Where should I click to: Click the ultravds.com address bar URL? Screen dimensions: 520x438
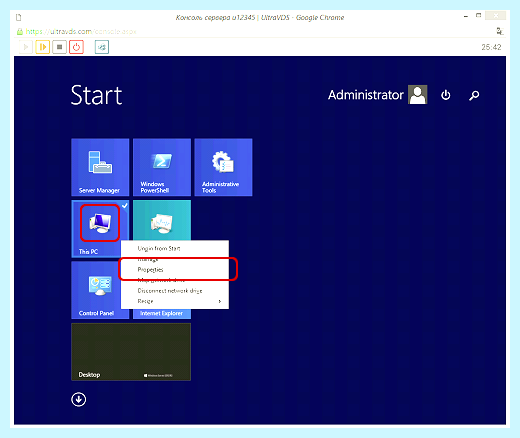point(81,32)
